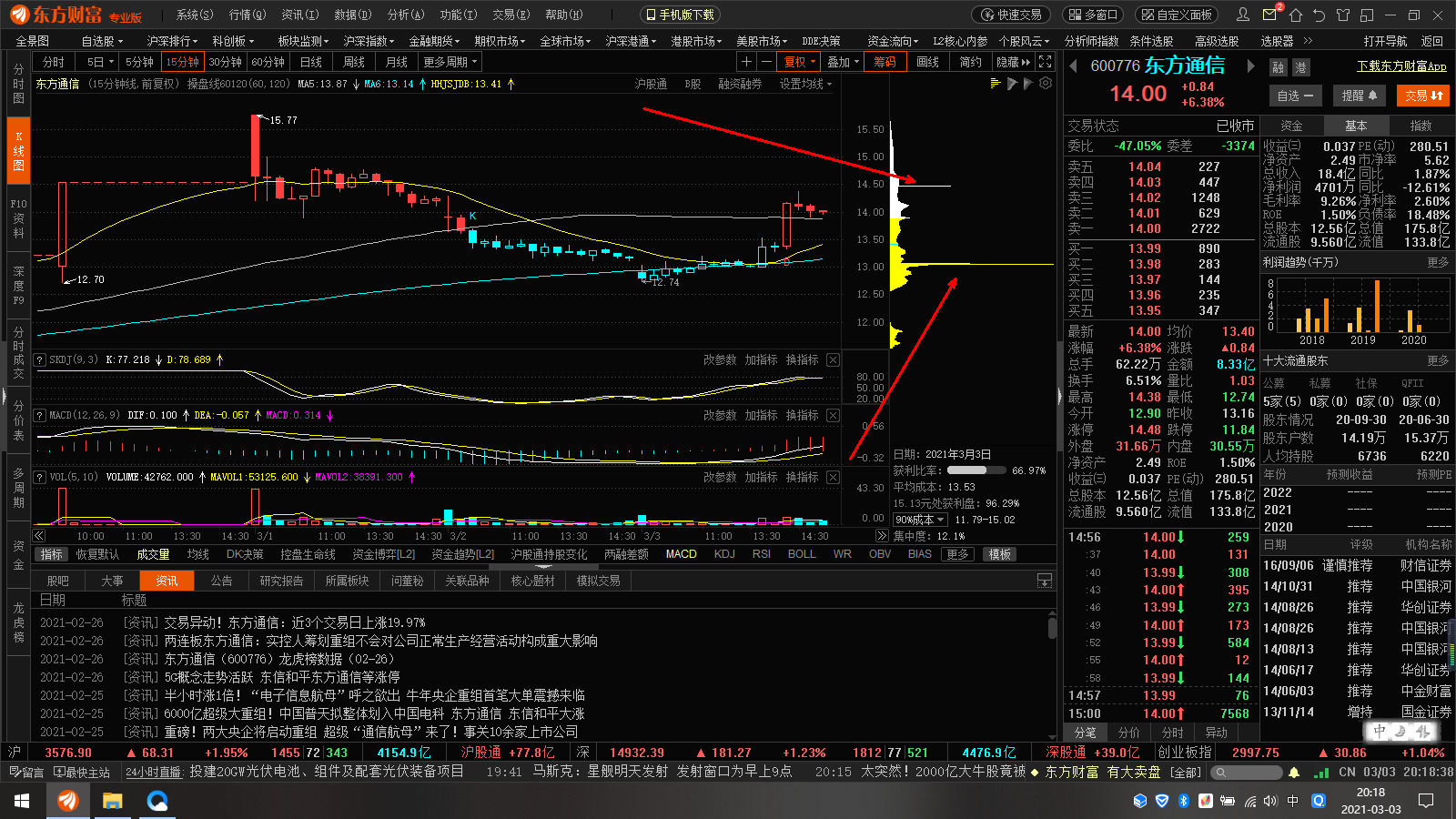Click the yellow list lines chart icon
Viewport: 1456px width, 819px height.
(996, 83)
